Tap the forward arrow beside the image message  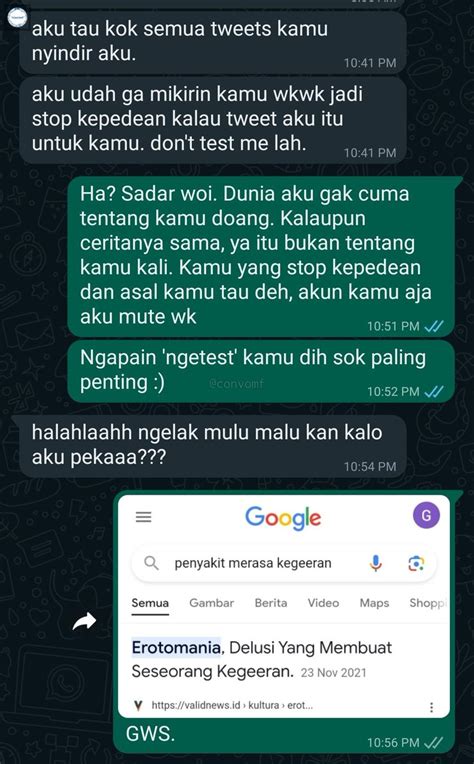click(x=84, y=622)
